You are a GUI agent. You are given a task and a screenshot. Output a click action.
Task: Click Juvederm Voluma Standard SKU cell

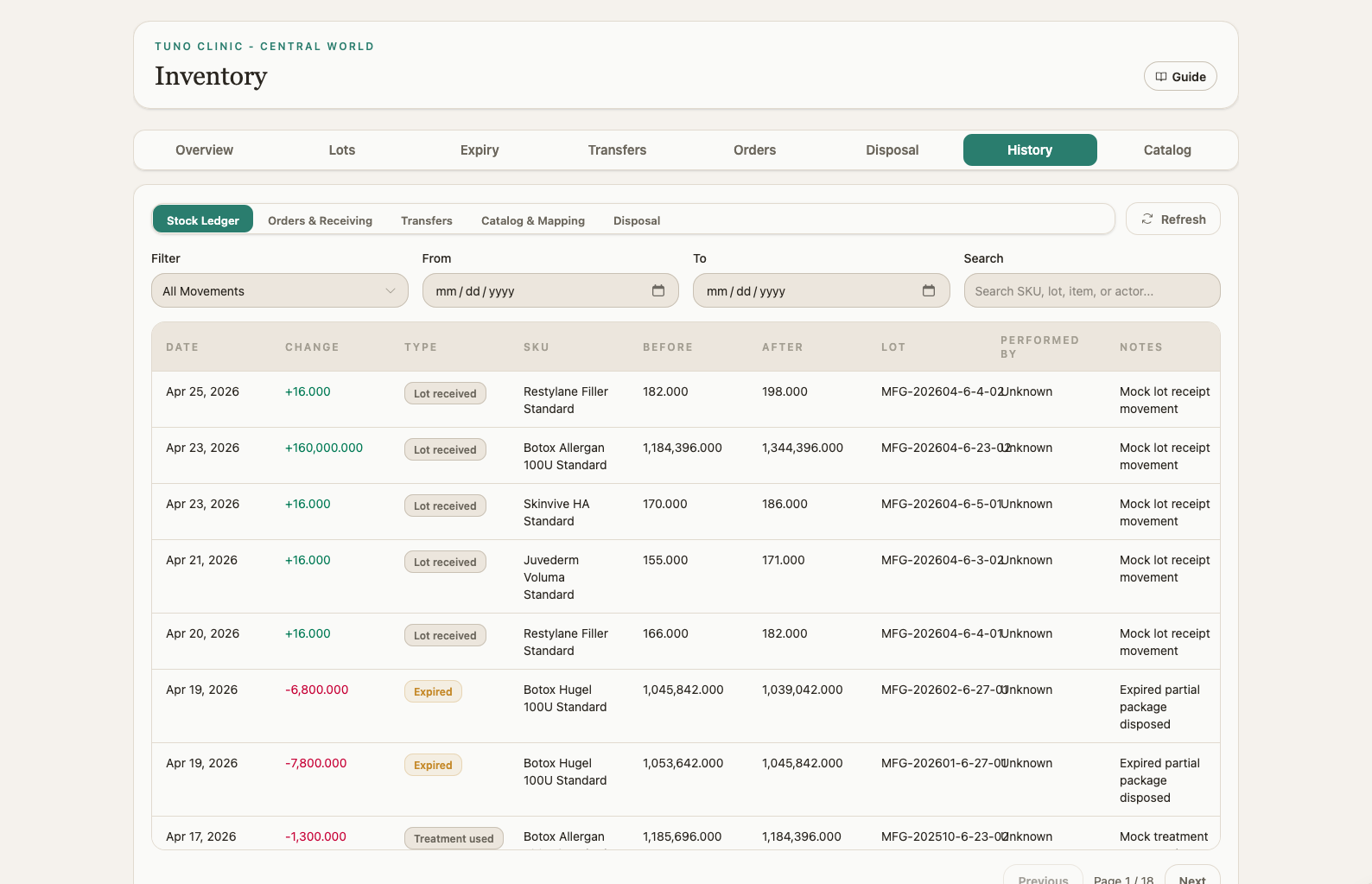pyautogui.click(x=551, y=577)
